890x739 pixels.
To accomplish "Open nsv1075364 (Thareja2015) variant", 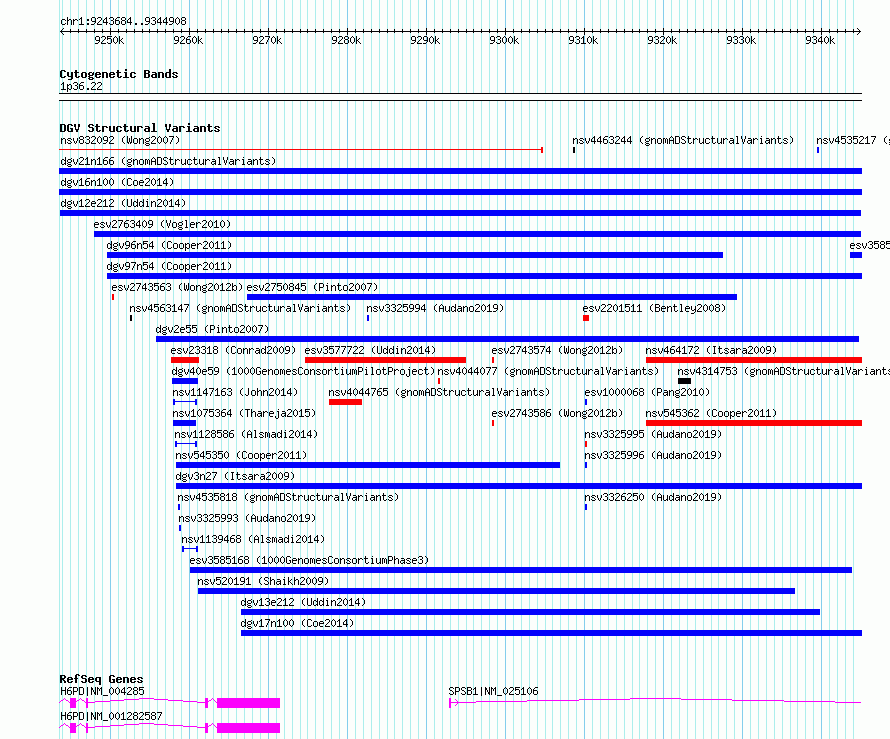I will click(x=244, y=413).
